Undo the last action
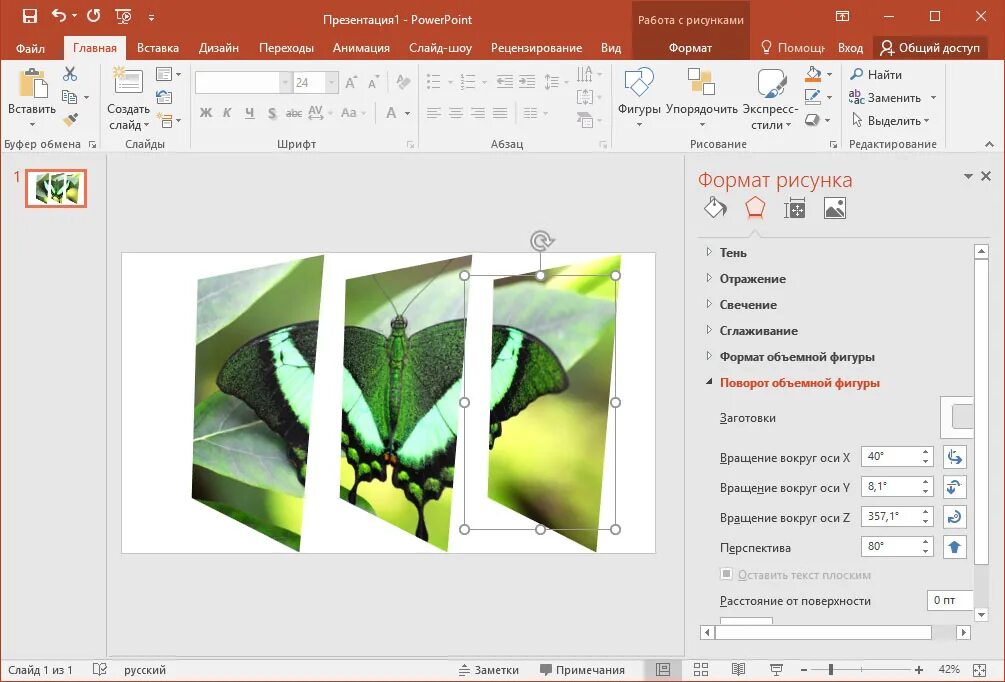 click(x=59, y=16)
